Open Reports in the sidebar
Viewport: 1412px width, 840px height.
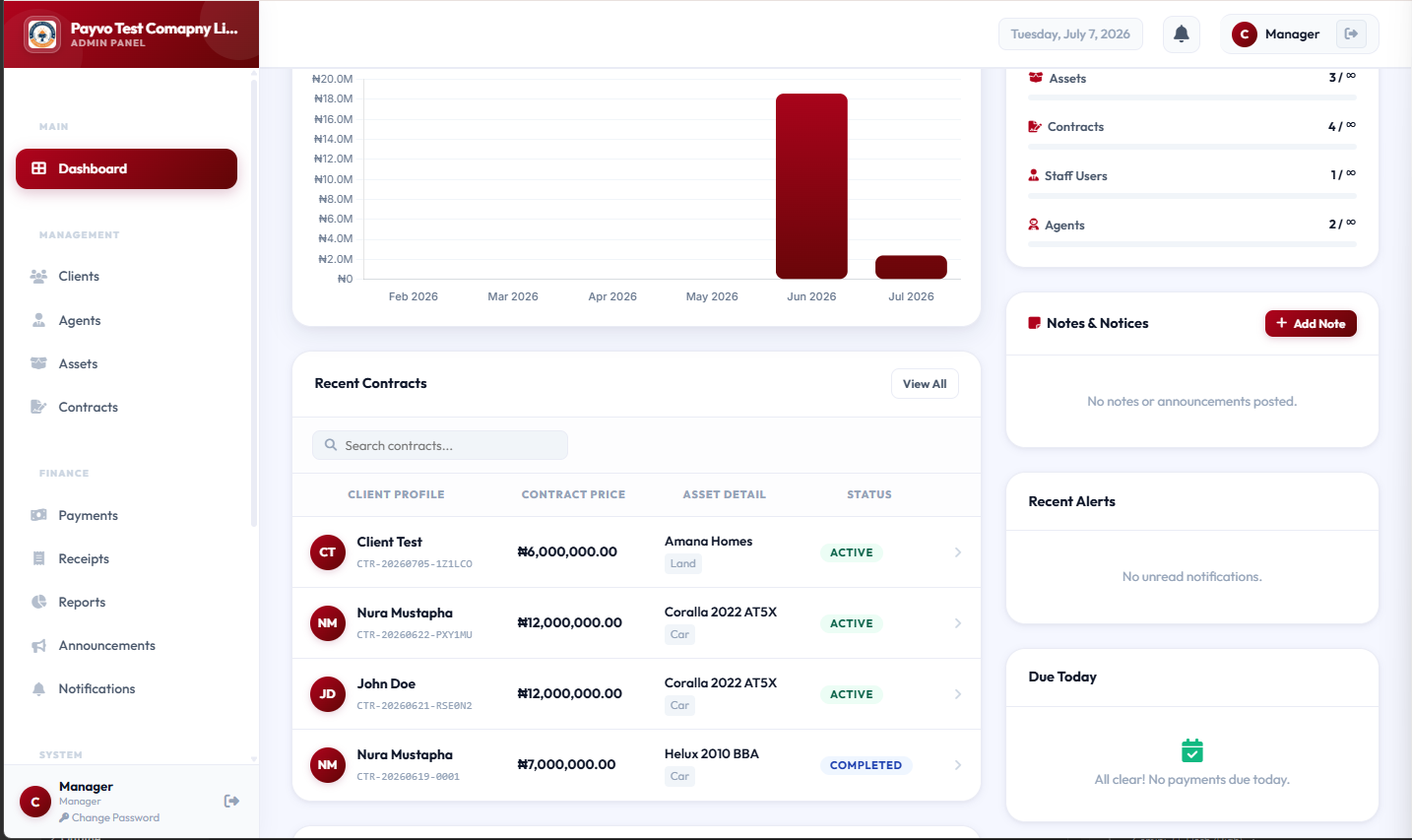tap(126, 602)
